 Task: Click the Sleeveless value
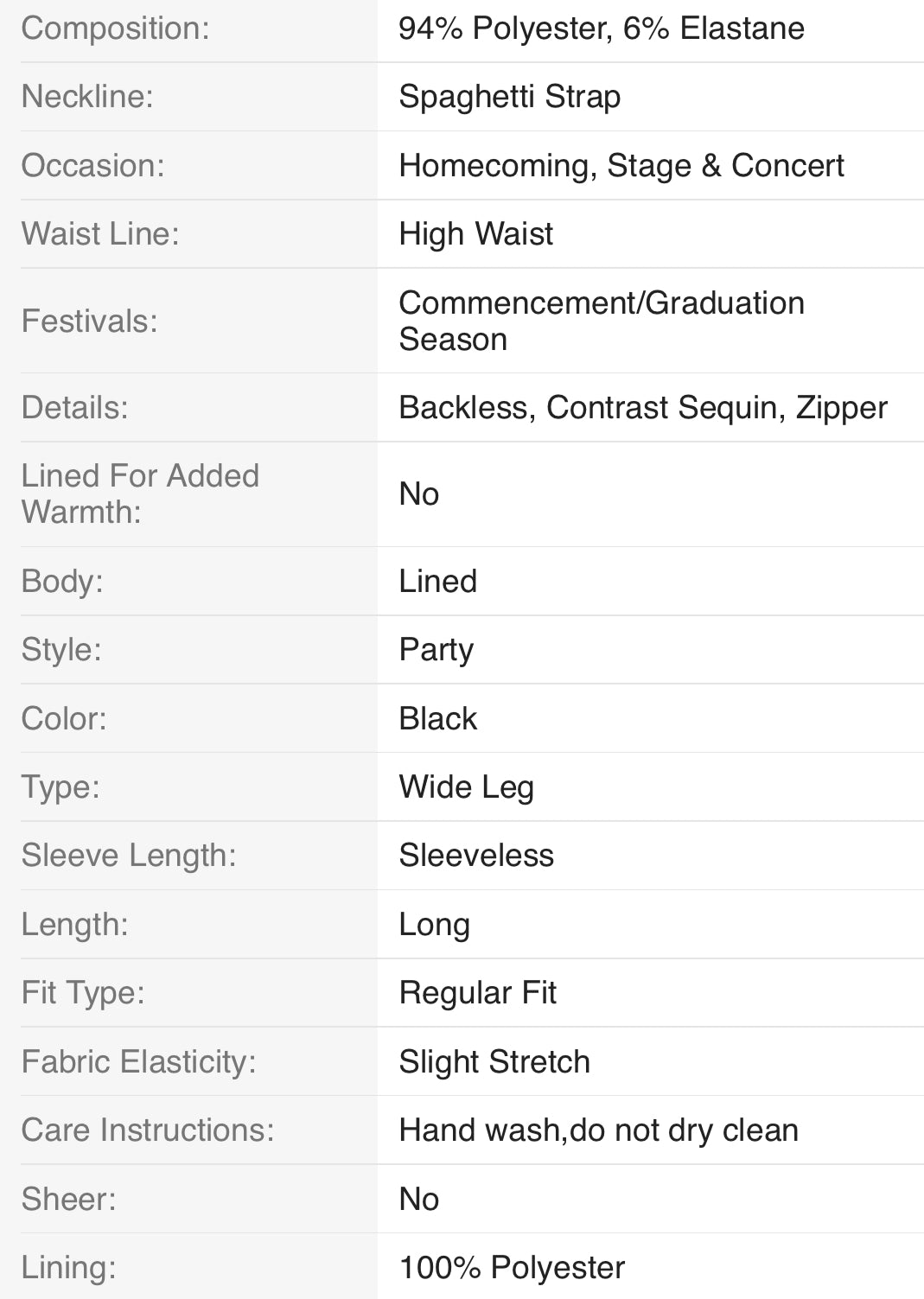(x=475, y=856)
